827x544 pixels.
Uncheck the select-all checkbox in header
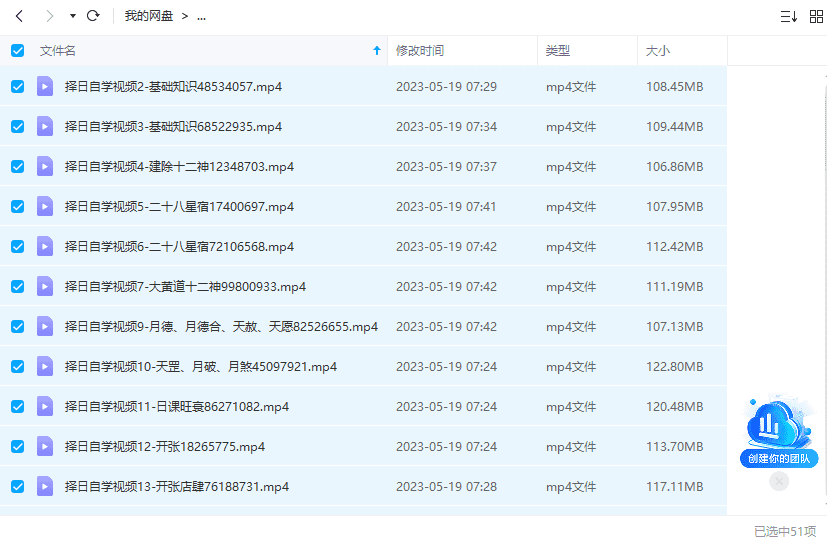point(17,51)
